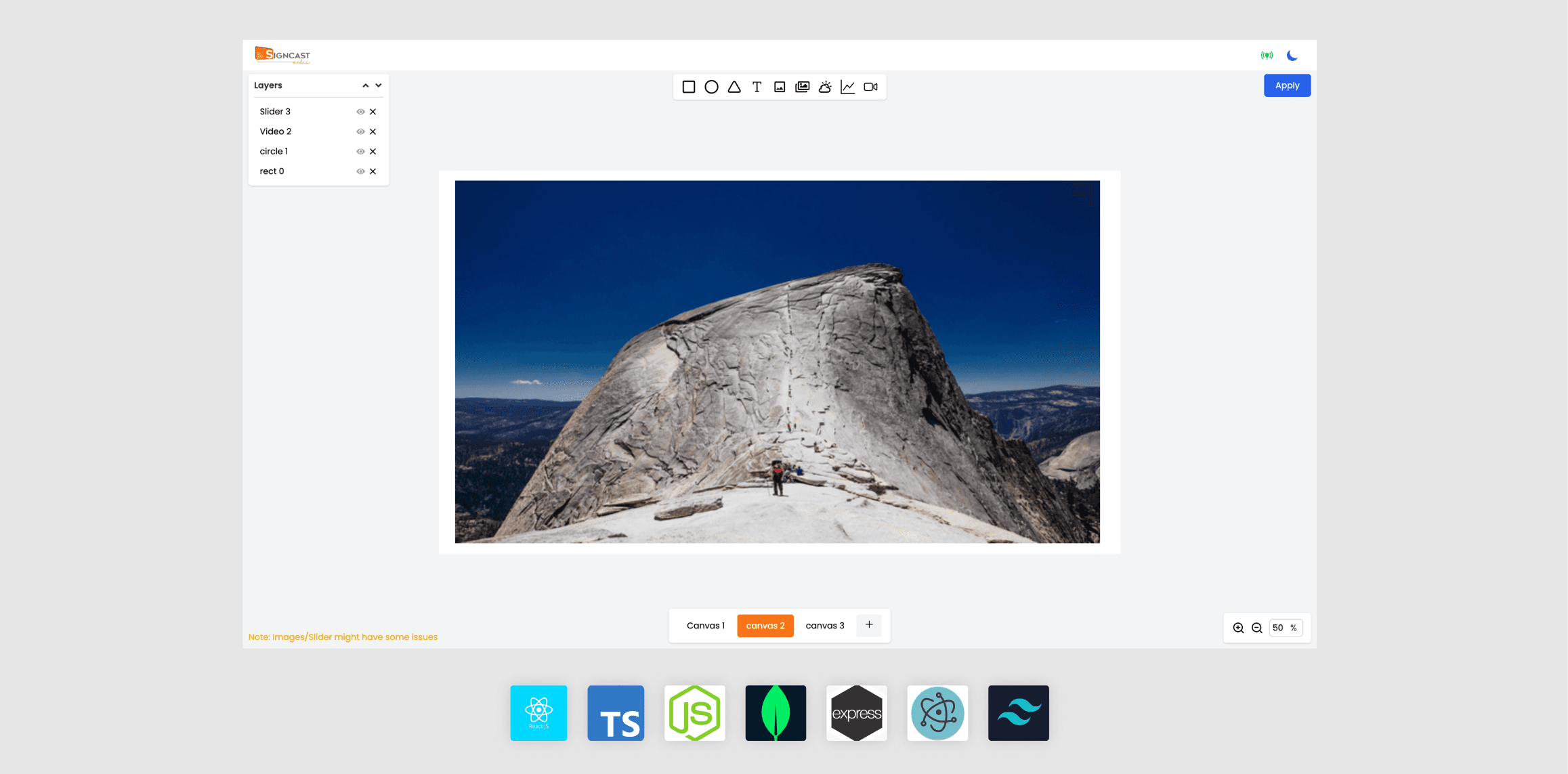This screenshot has height=774, width=1568.
Task: Select the text tool
Action: 757,87
